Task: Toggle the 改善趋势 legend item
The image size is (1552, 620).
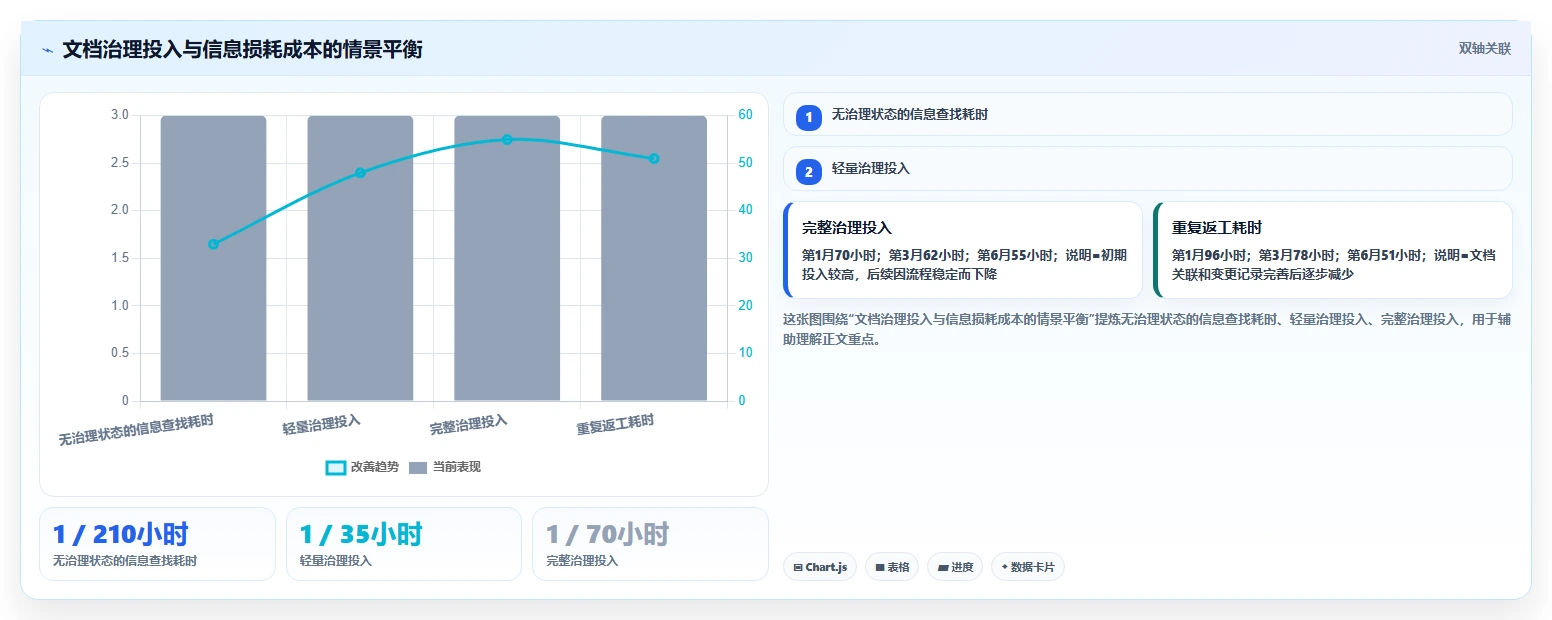Action: point(362,467)
